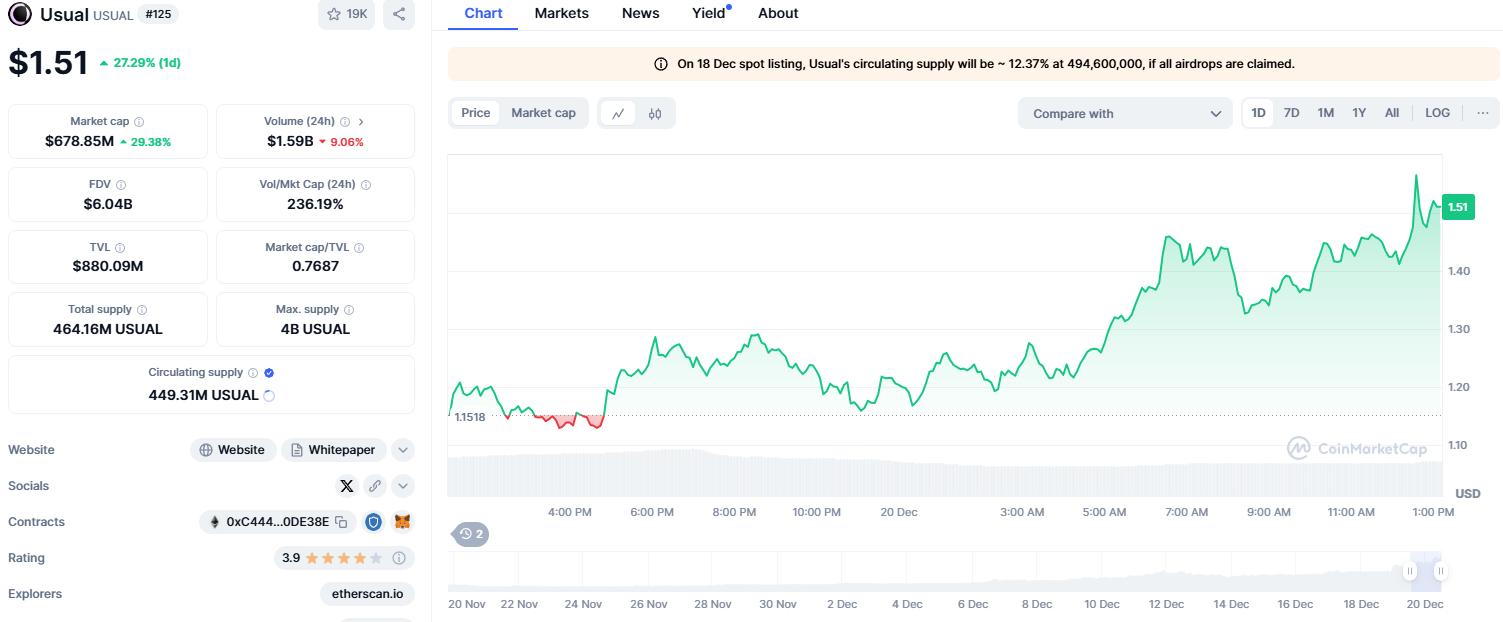Open the About tab
This screenshot has width=1503, height=622.
(778, 13)
